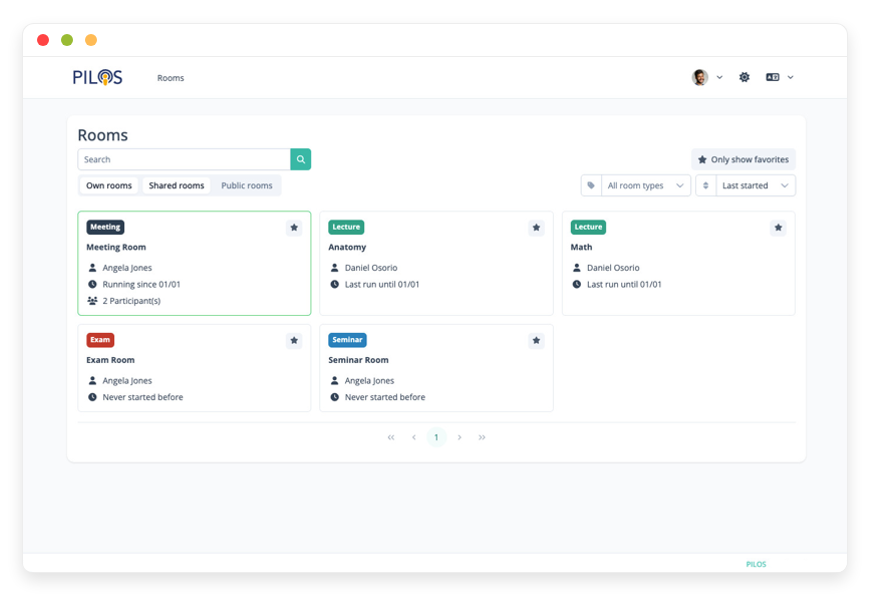
Task: Open the Meeting Room card title
Action: pyautogui.click(x=116, y=247)
